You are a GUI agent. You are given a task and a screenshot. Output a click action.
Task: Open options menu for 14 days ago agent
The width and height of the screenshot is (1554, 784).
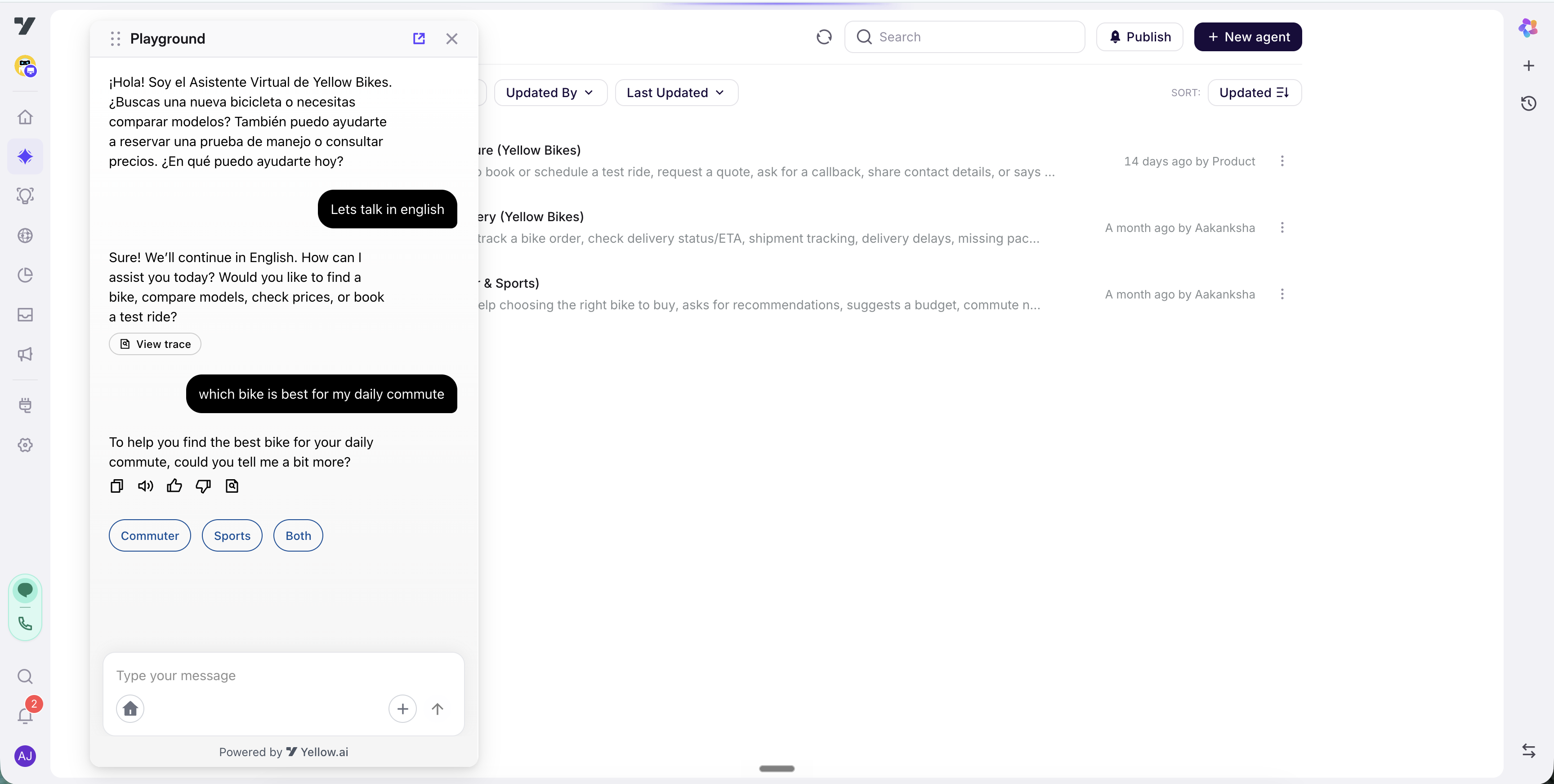tap(1282, 161)
